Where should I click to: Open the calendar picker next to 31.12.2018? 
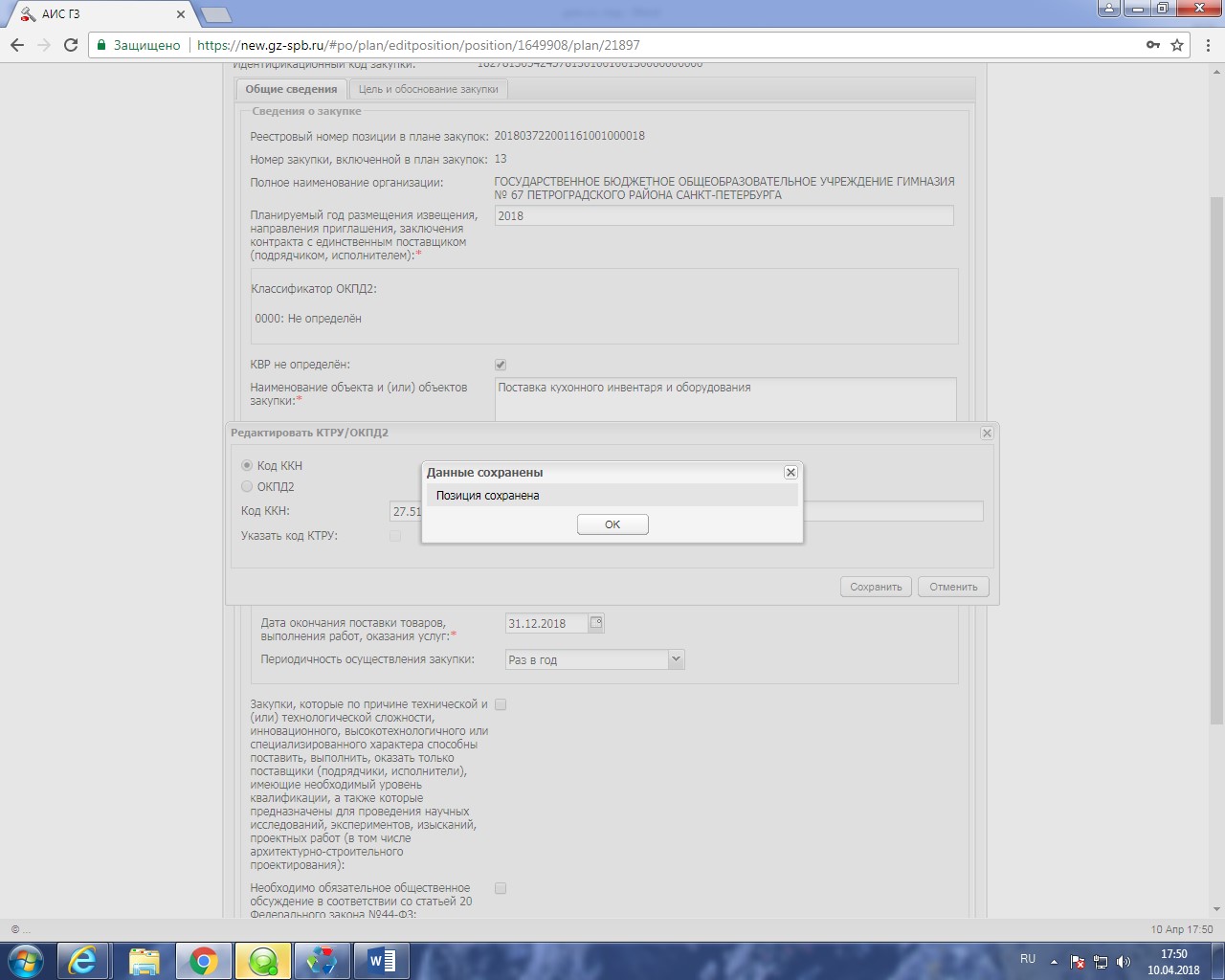click(596, 623)
